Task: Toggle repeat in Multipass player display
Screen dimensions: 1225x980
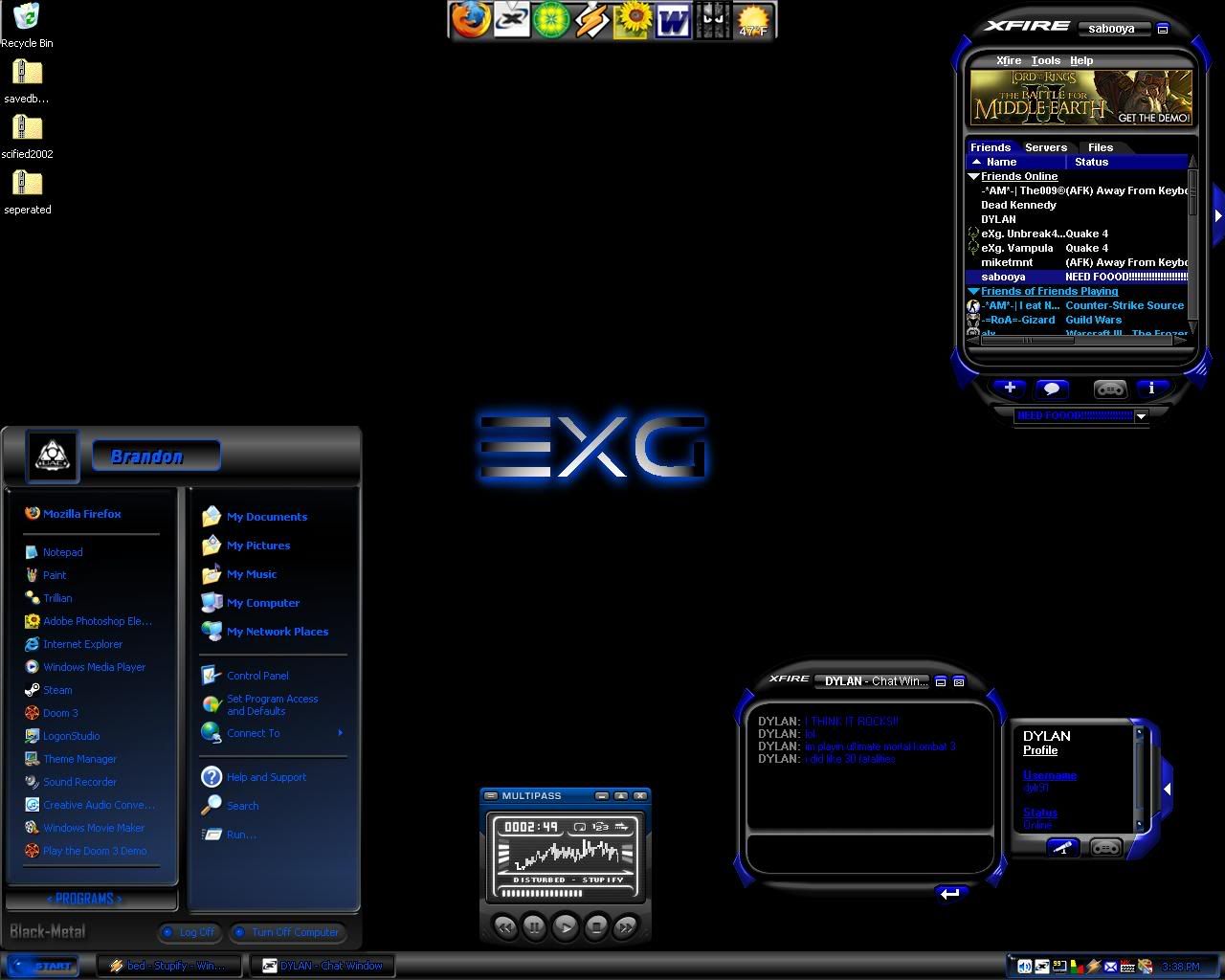Action: [x=580, y=827]
